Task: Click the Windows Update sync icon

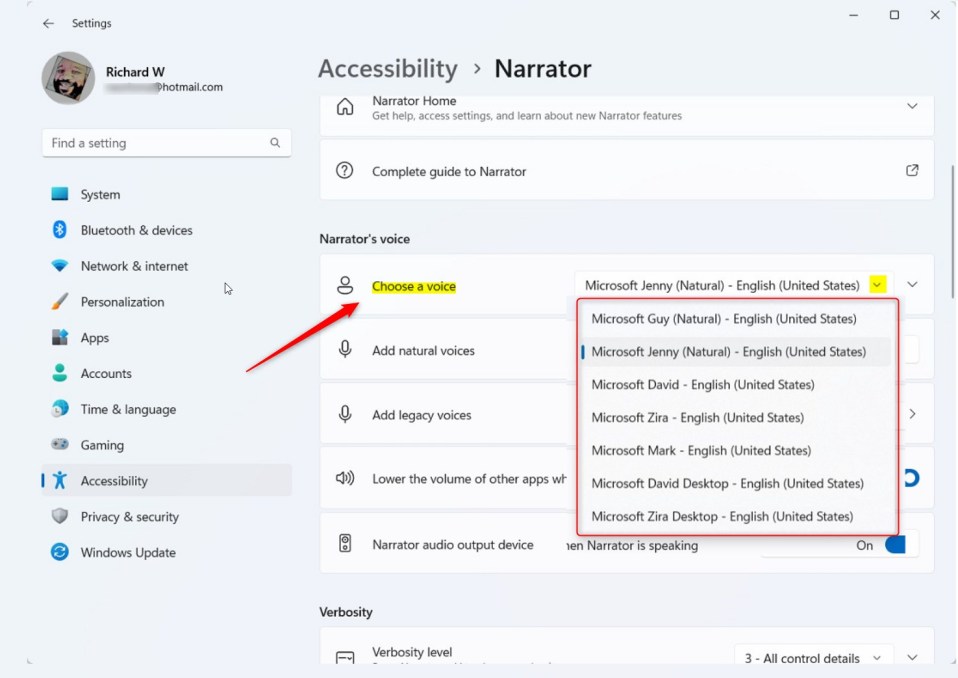Action: tap(59, 552)
